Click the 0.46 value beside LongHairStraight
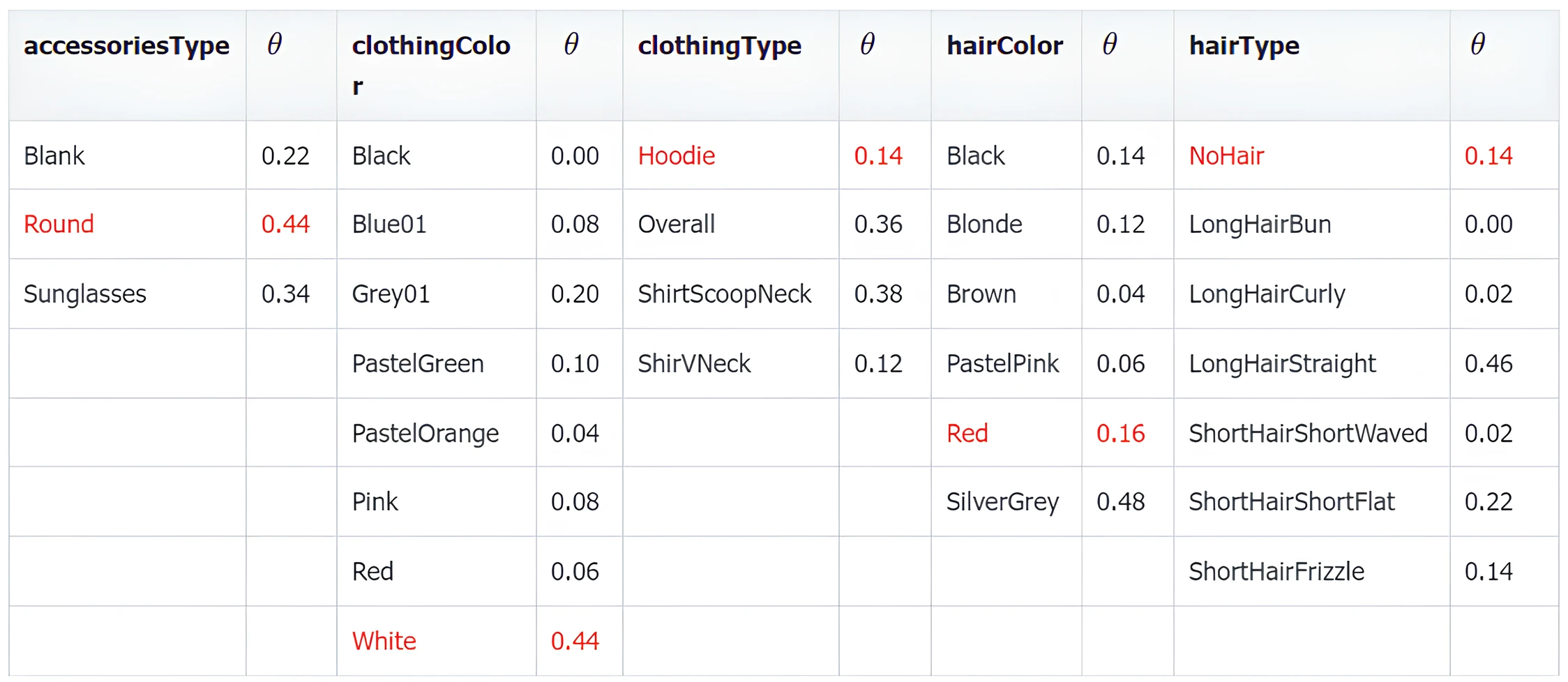Screen dimensions: 1568x682 coord(1488,363)
